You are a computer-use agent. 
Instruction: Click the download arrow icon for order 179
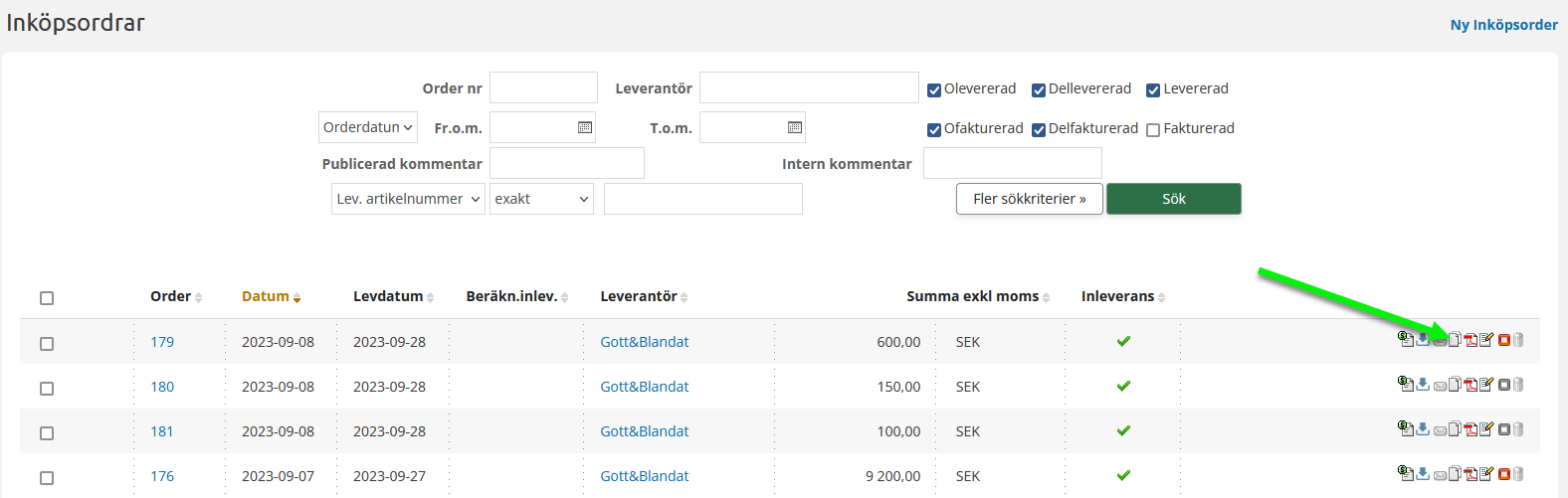1423,340
